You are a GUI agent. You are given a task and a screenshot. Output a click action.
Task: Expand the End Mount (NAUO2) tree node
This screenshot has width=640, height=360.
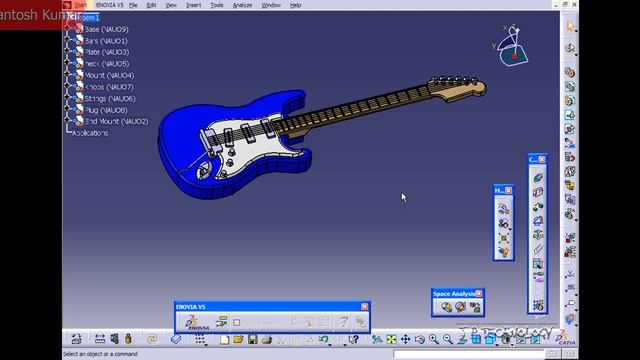pyautogui.click(x=67, y=121)
